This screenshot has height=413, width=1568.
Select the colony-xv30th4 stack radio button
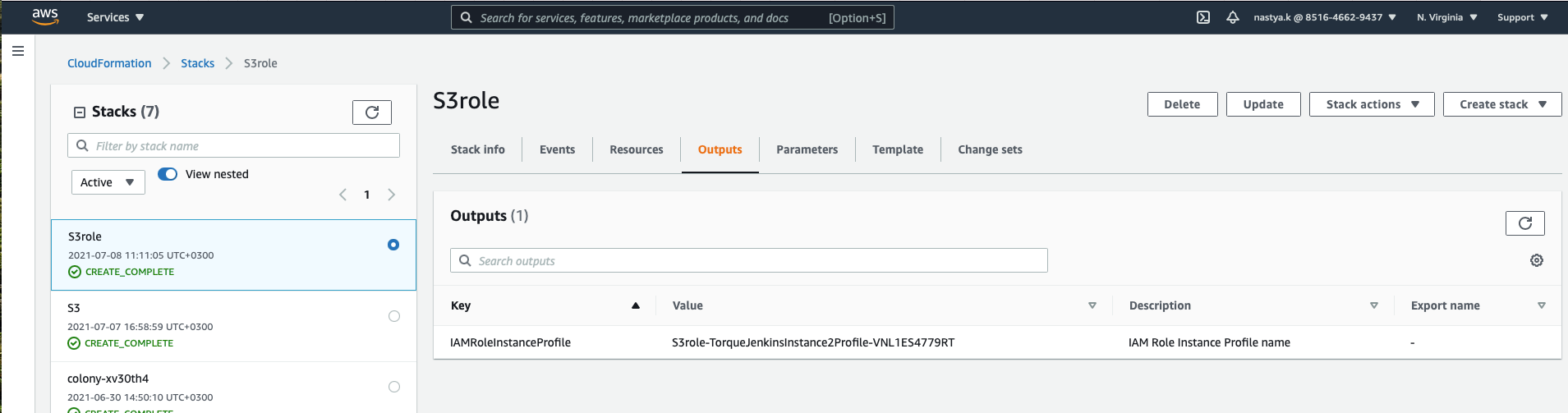pos(394,387)
